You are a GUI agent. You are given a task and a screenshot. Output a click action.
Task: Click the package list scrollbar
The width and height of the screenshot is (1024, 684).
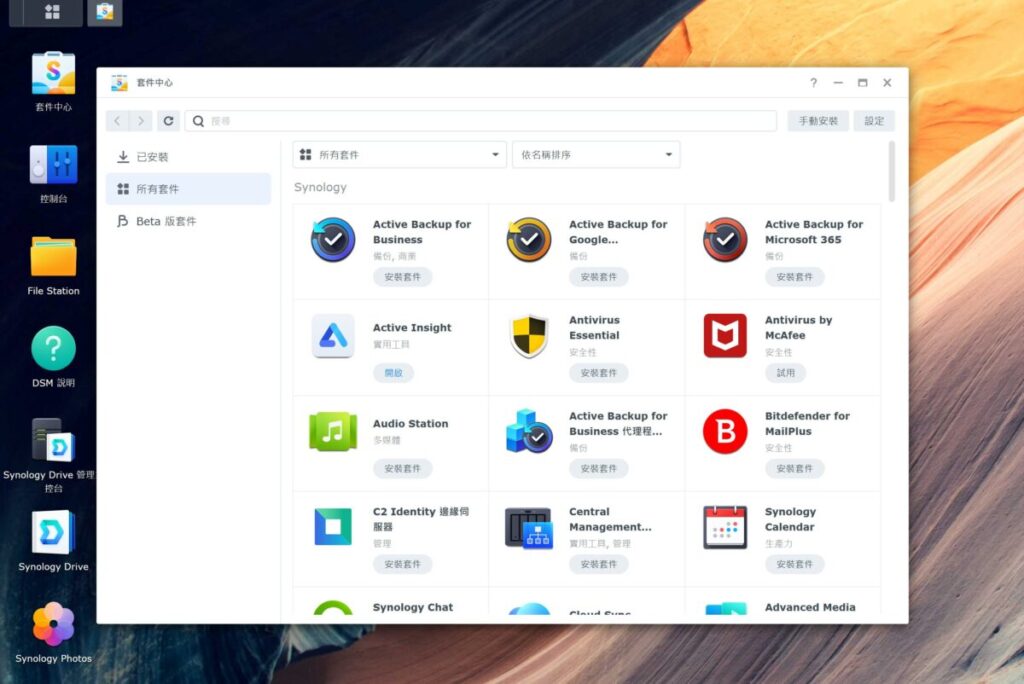pos(891,171)
